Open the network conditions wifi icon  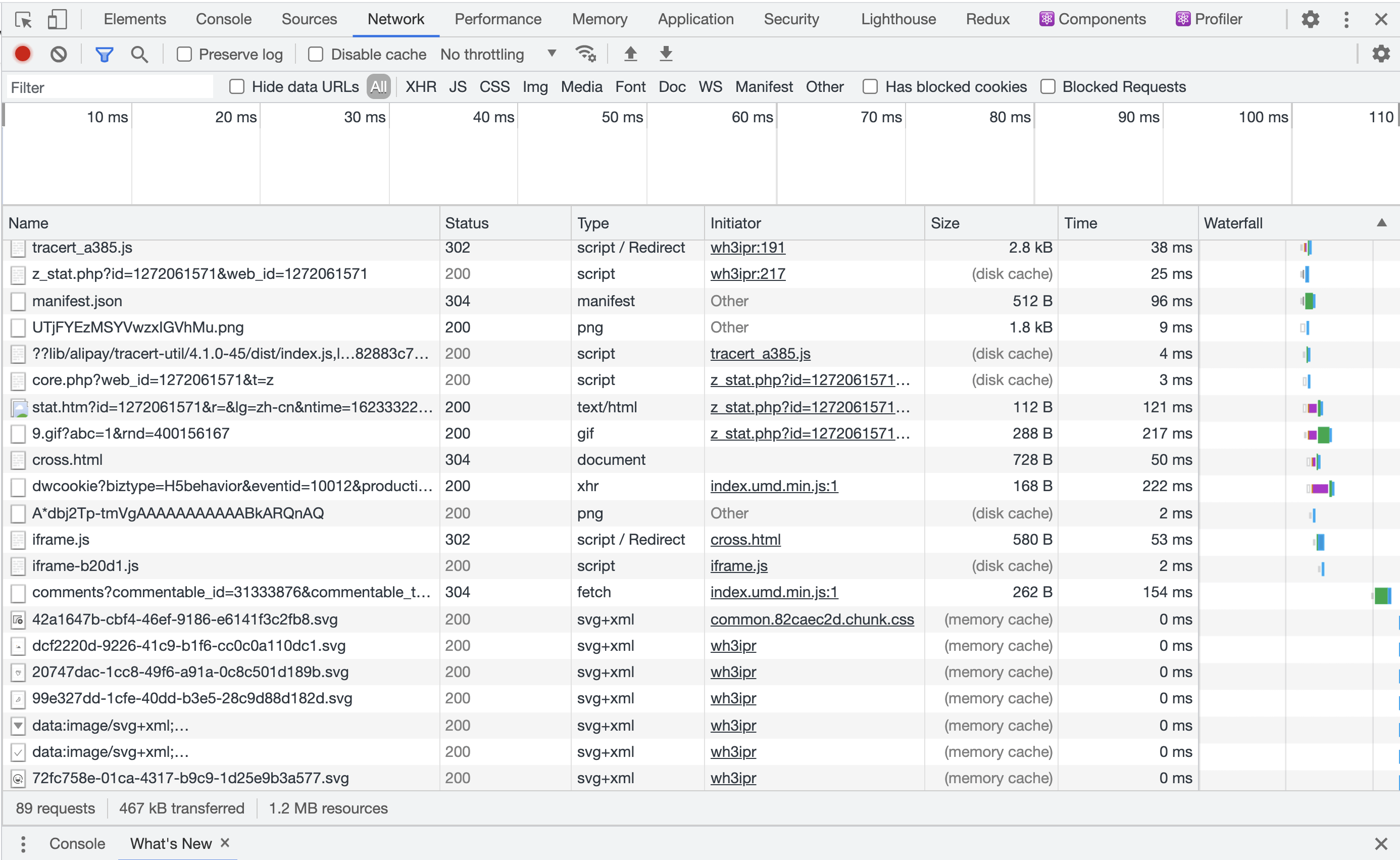click(585, 54)
